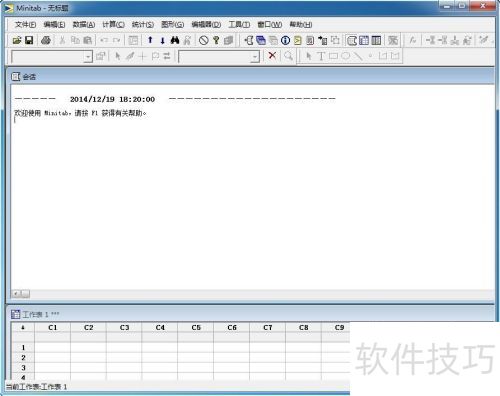The image size is (500, 396).
Task: Open the 帮助(H) menu
Action: coord(301,24)
